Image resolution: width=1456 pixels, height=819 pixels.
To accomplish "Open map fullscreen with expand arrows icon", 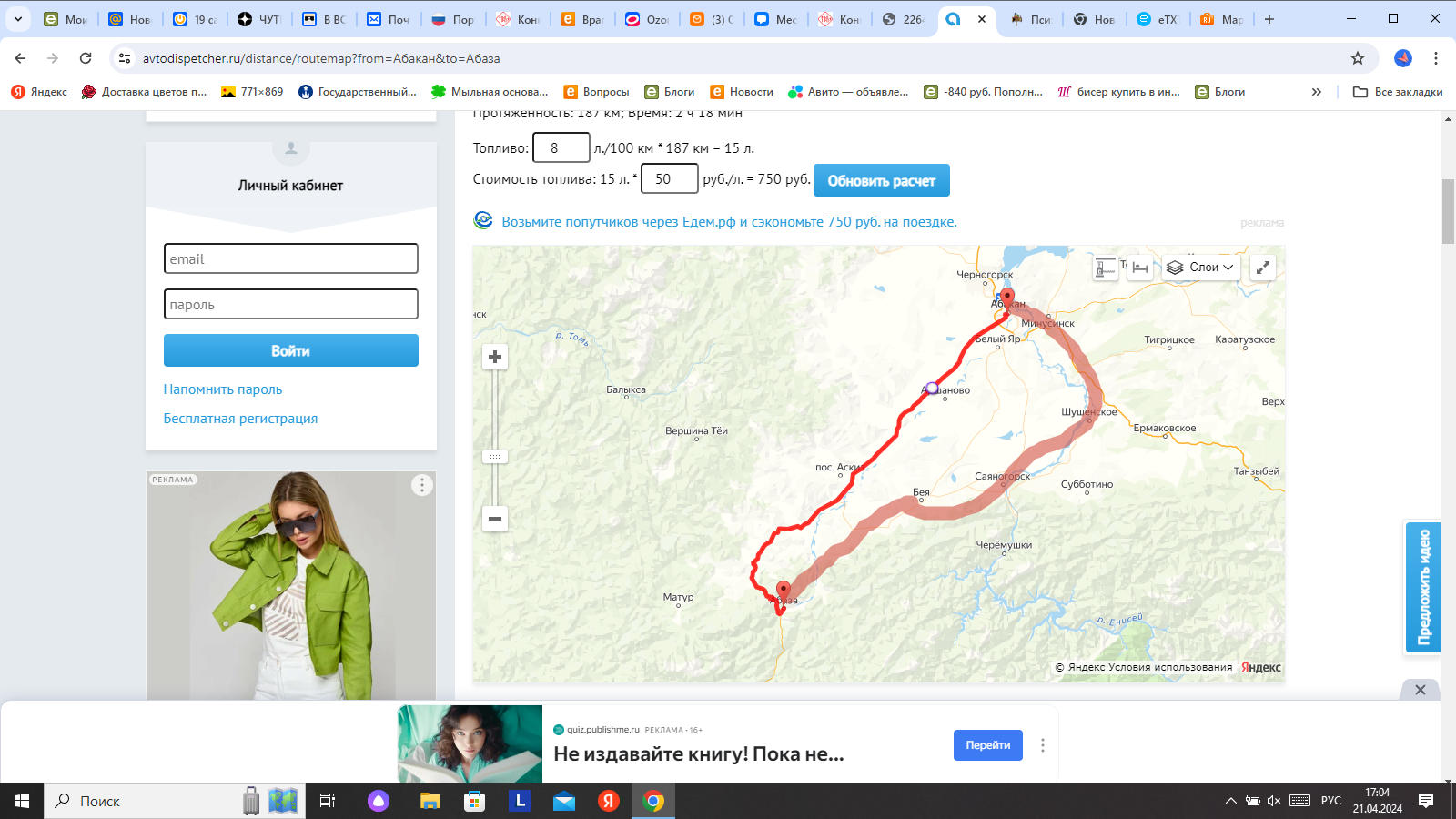I will pos(1263,268).
